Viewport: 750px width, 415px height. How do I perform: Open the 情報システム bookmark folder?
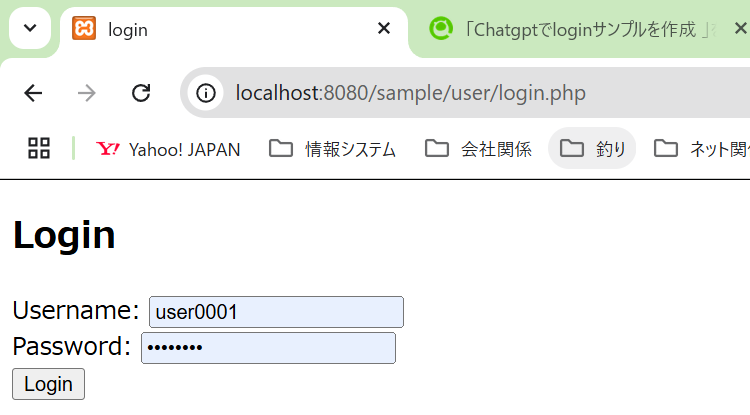tap(332, 149)
